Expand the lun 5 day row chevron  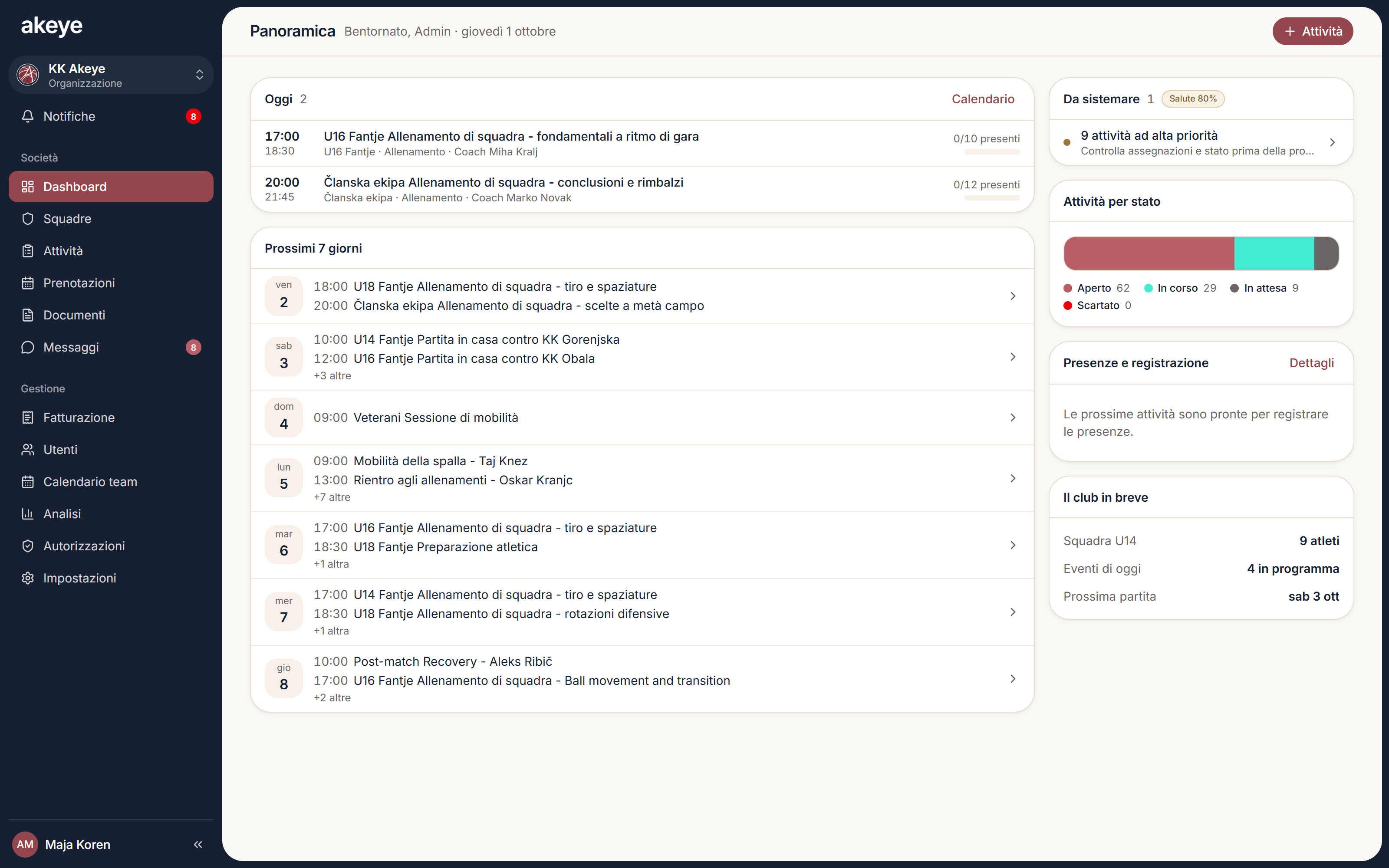pos(1013,478)
